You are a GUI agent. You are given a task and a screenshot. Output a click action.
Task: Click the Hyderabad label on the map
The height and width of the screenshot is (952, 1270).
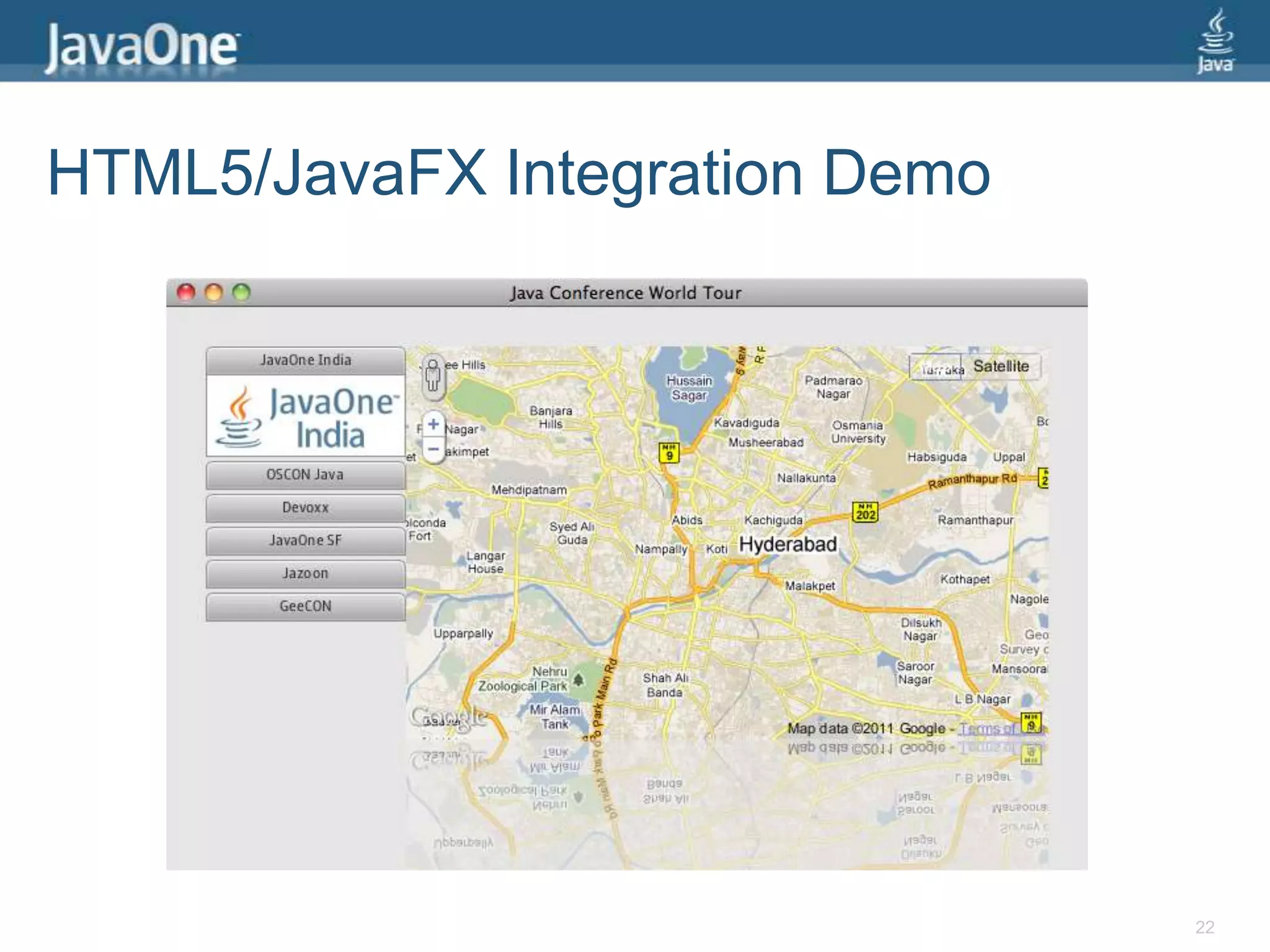788,544
